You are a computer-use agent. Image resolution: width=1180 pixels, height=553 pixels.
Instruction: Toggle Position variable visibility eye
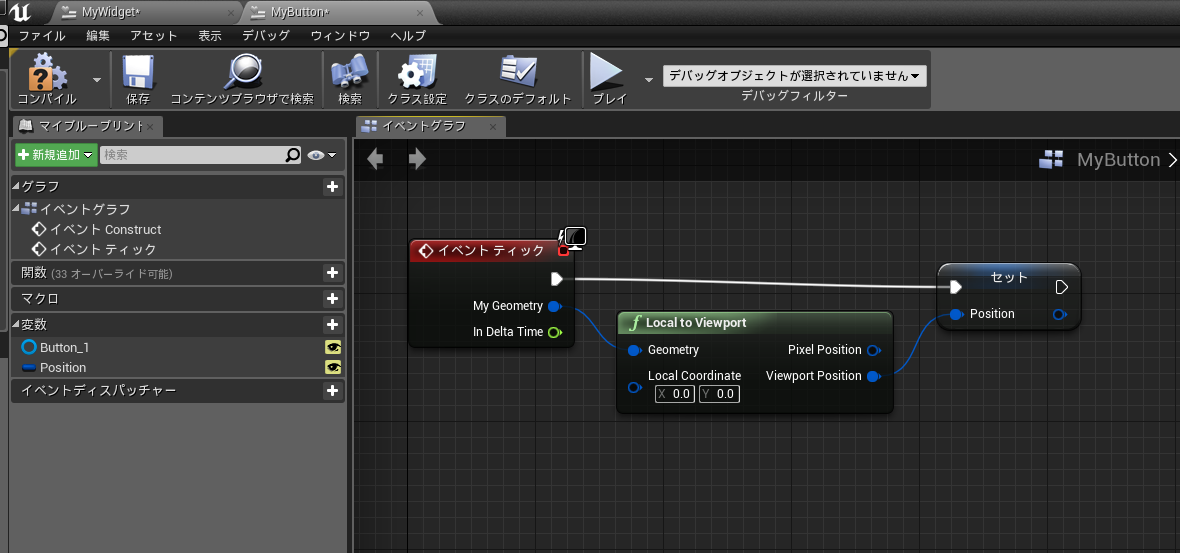pos(333,367)
